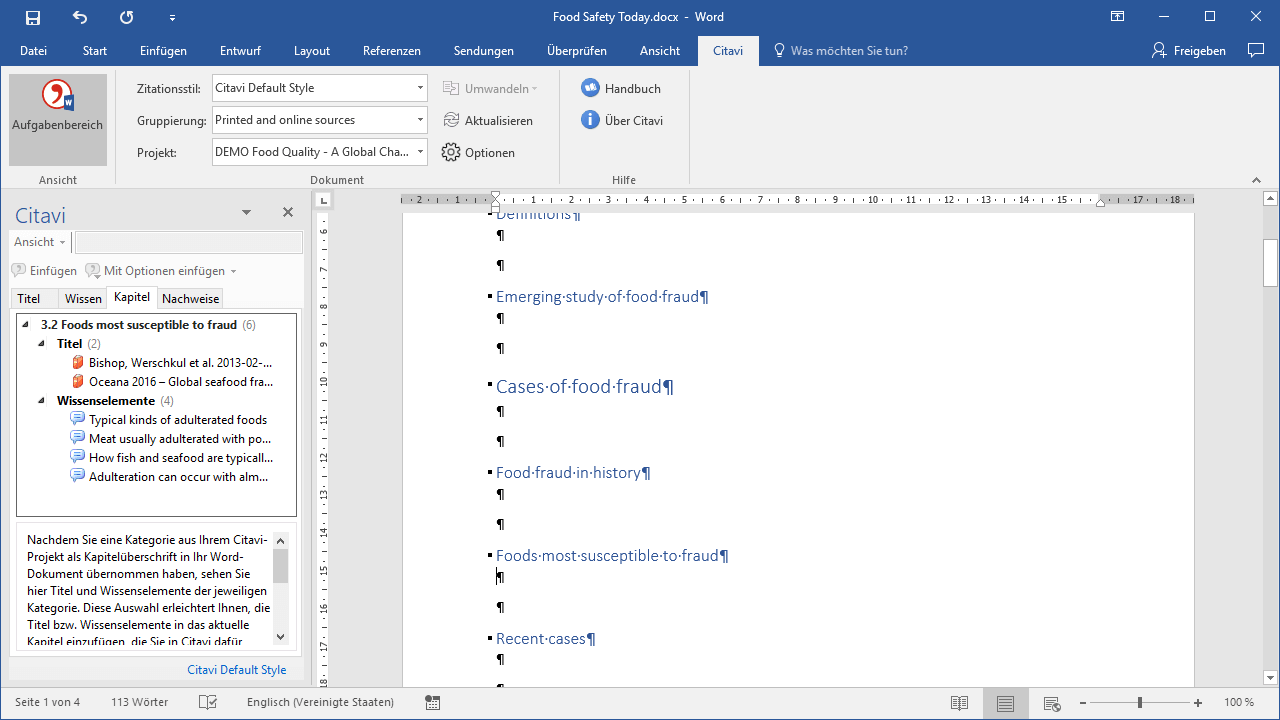Open the Zitationsstil dropdown
Viewport: 1280px width, 720px height.
click(420, 88)
